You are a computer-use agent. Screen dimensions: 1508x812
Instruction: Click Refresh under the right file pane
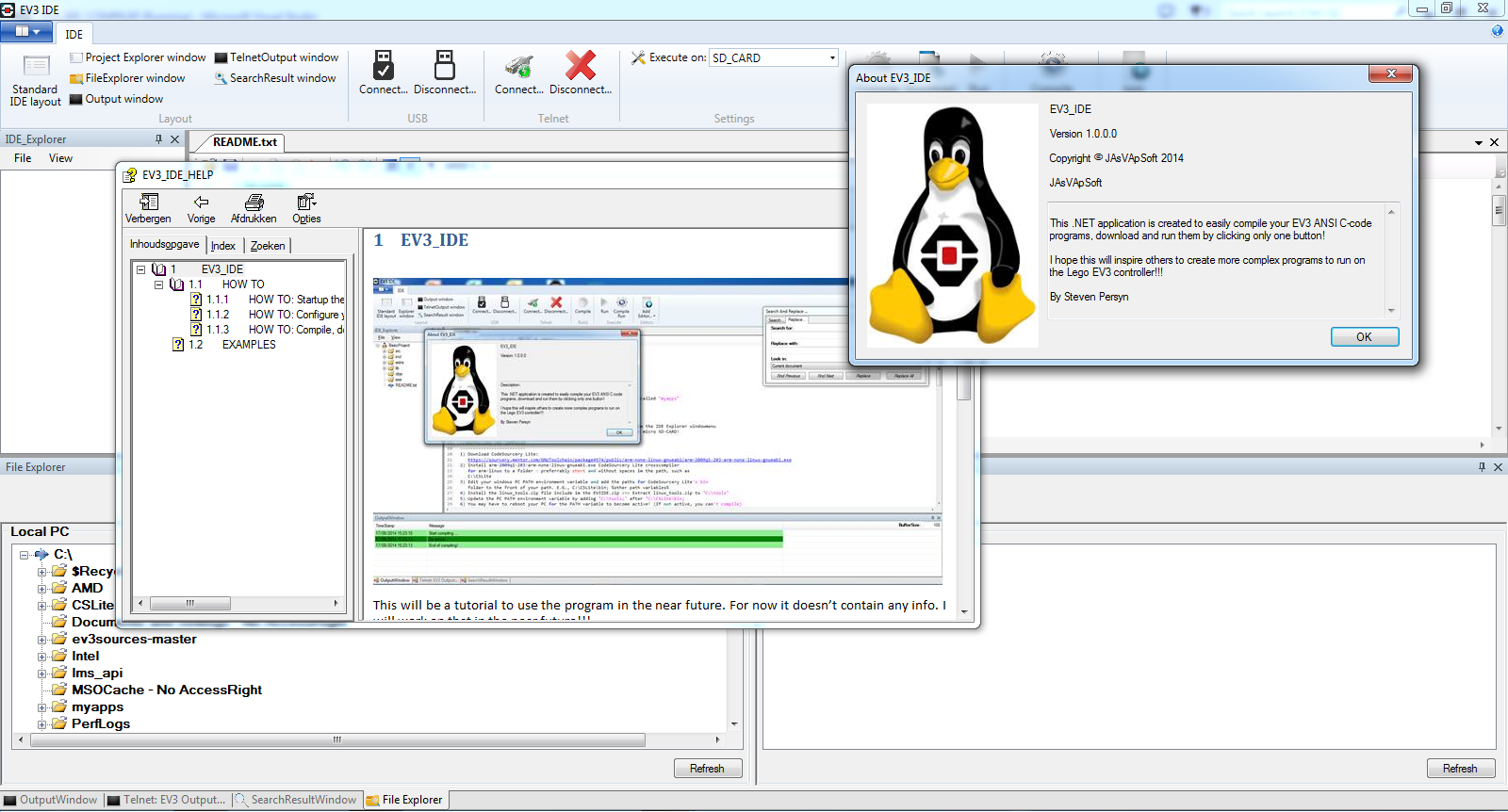coord(1460,769)
